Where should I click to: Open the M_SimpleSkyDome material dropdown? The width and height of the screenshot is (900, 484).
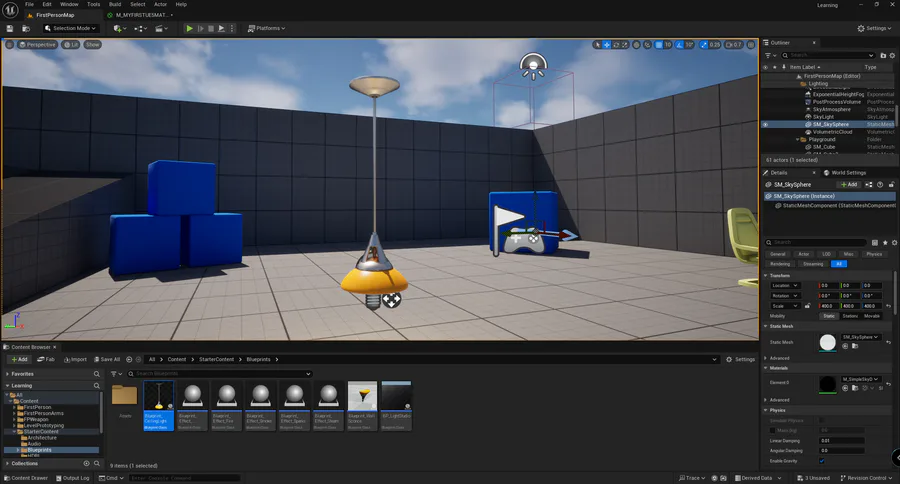click(860, 379)
